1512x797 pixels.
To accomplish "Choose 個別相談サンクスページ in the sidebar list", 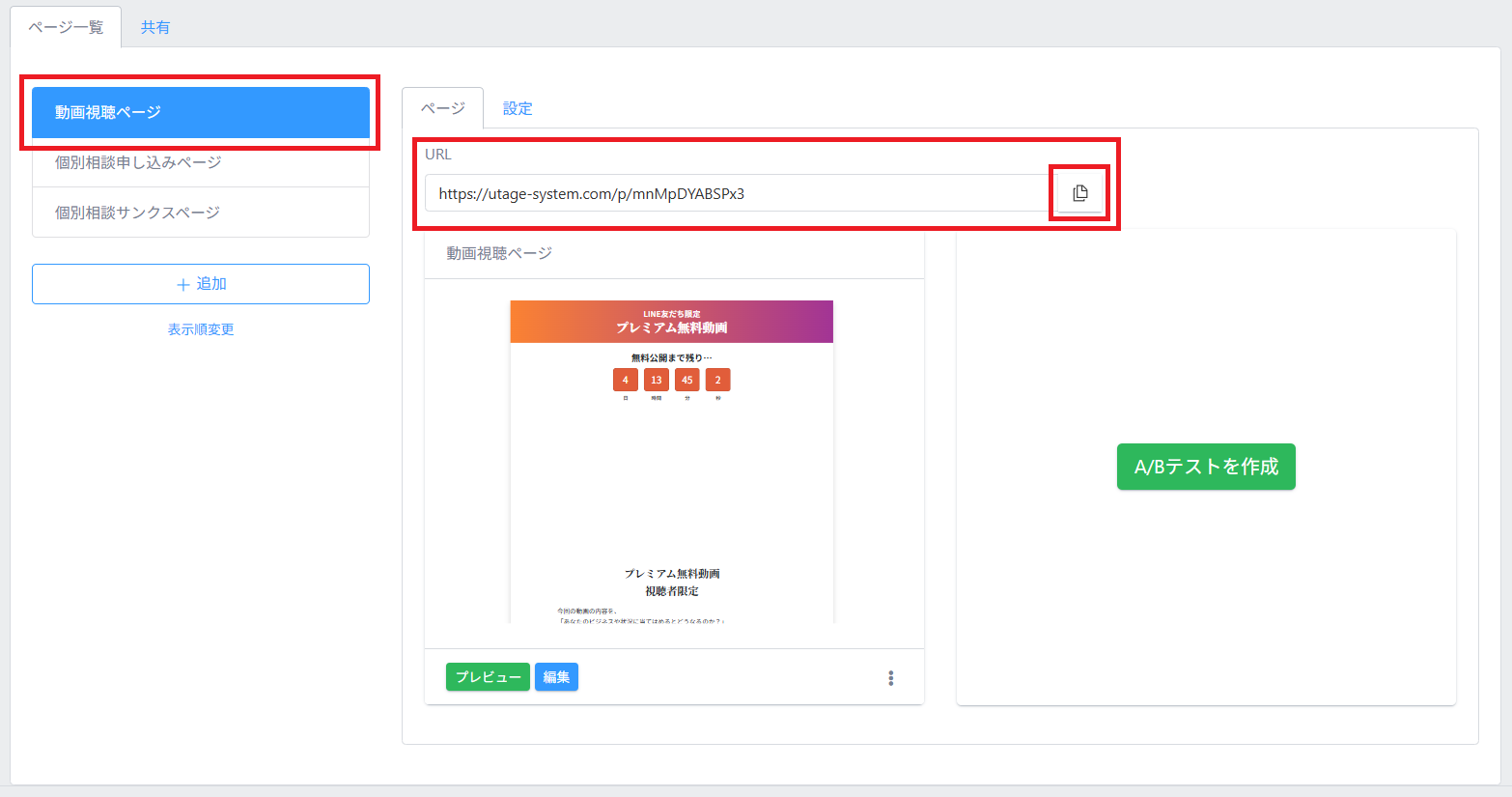I will click(x=201, y=213).
